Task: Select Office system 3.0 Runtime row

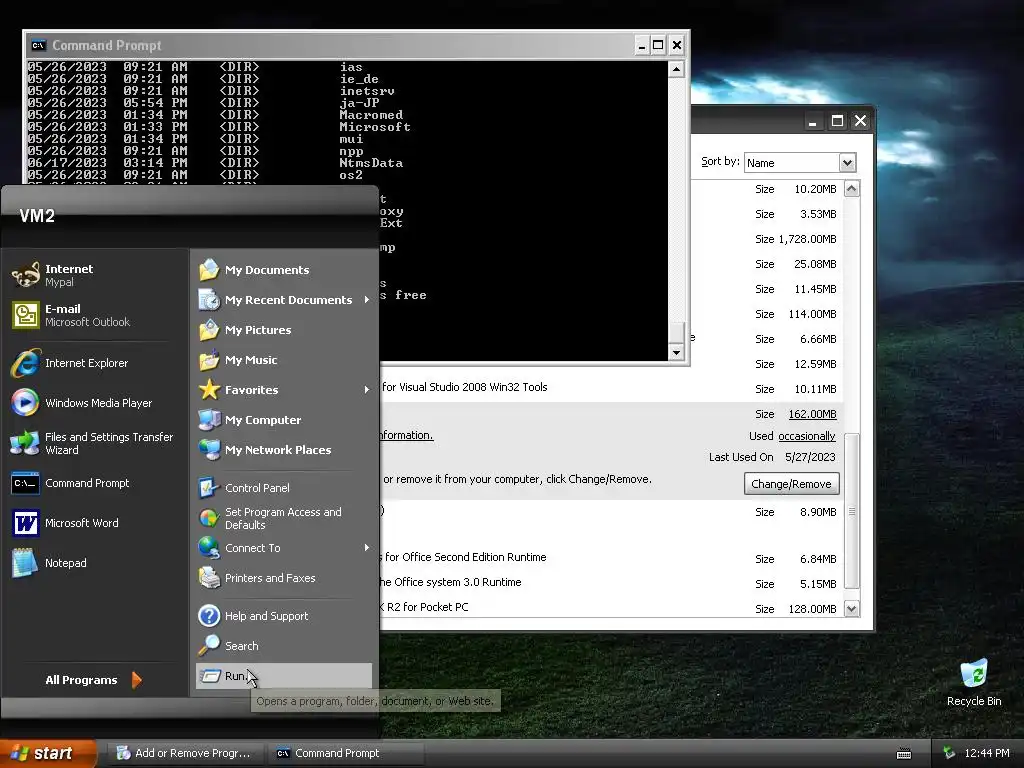Action: [611, 583]
